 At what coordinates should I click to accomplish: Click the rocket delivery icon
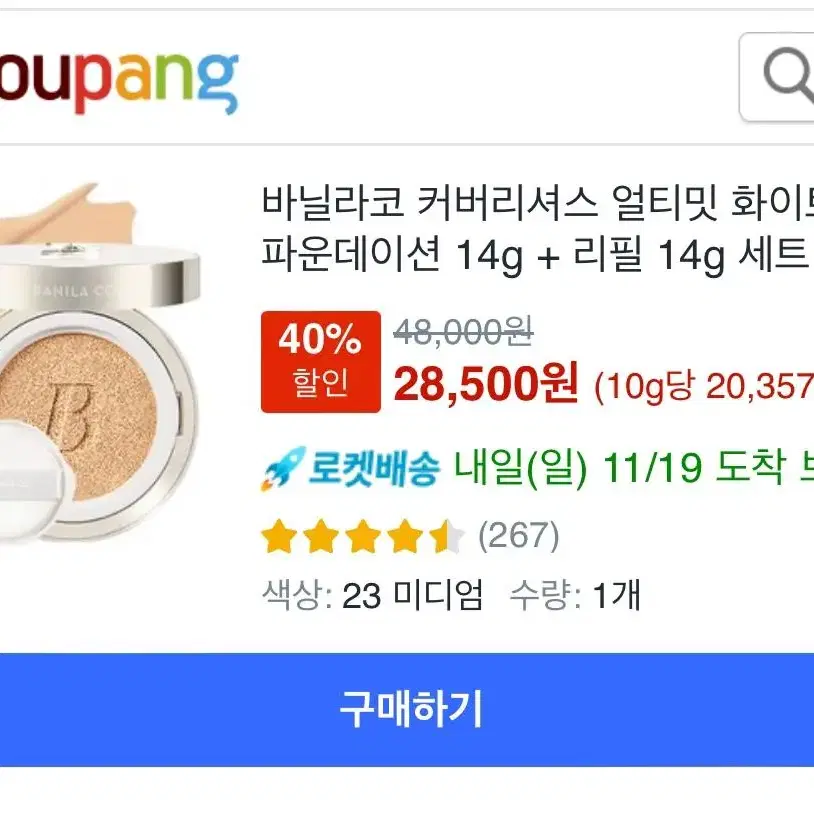pos(283,468)
